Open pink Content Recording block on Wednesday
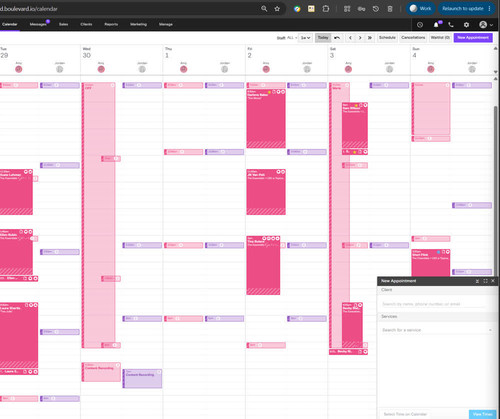The width and height of the screenshot is (500, 419). [101, 372]
